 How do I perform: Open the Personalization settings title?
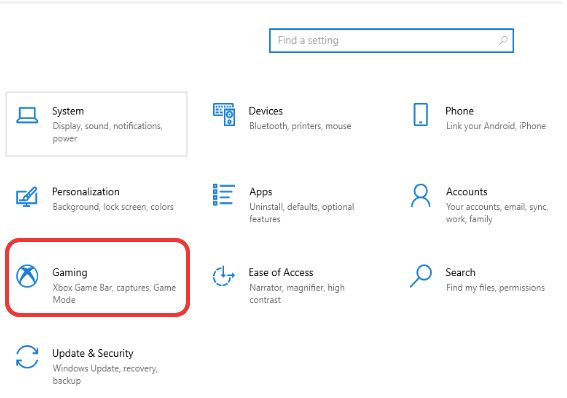point(86,192)
